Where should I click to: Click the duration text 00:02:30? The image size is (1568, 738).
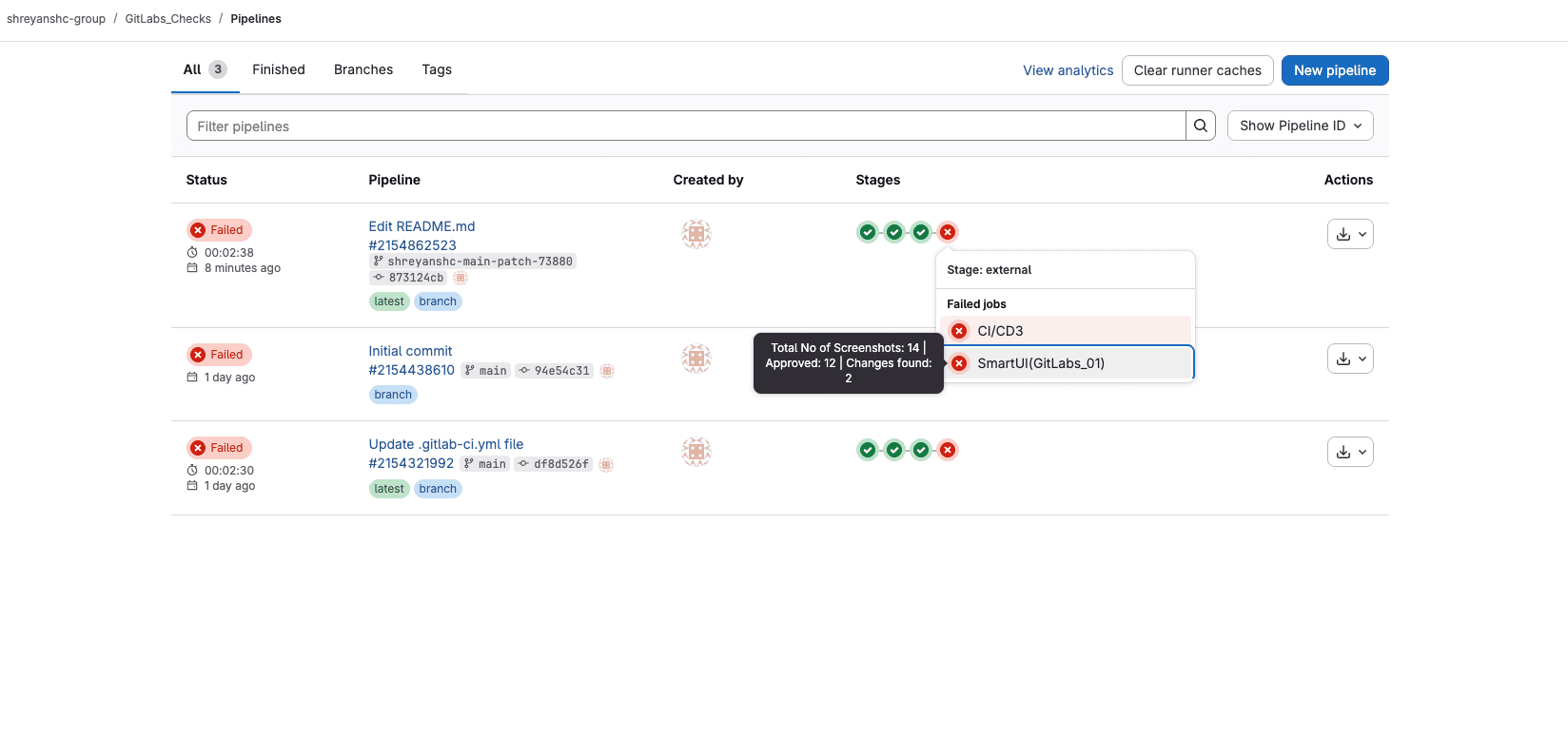(x=229, y=471)
